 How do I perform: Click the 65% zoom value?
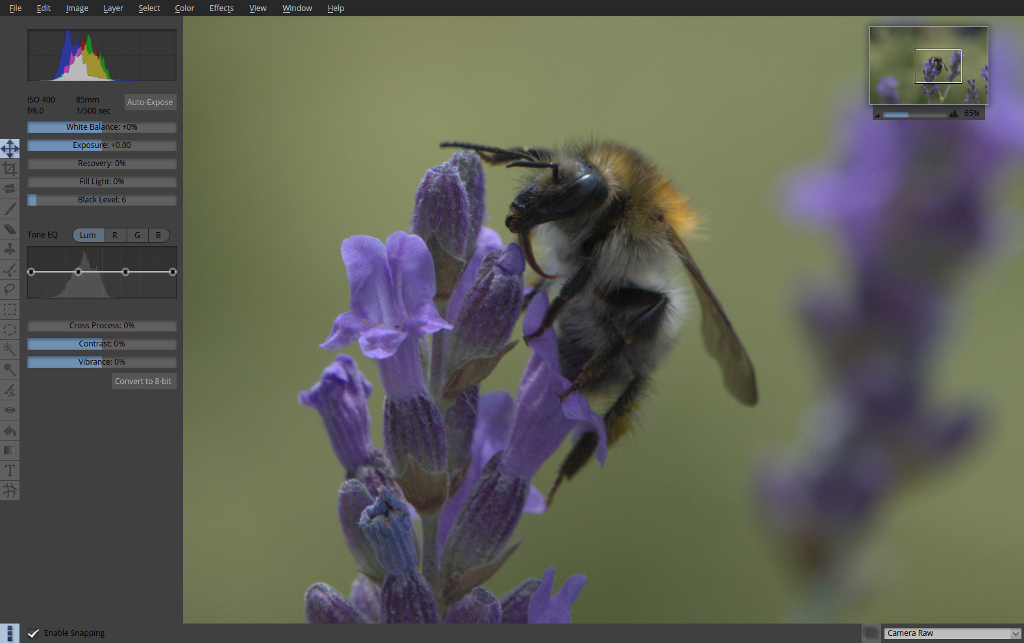coord(972,114)
